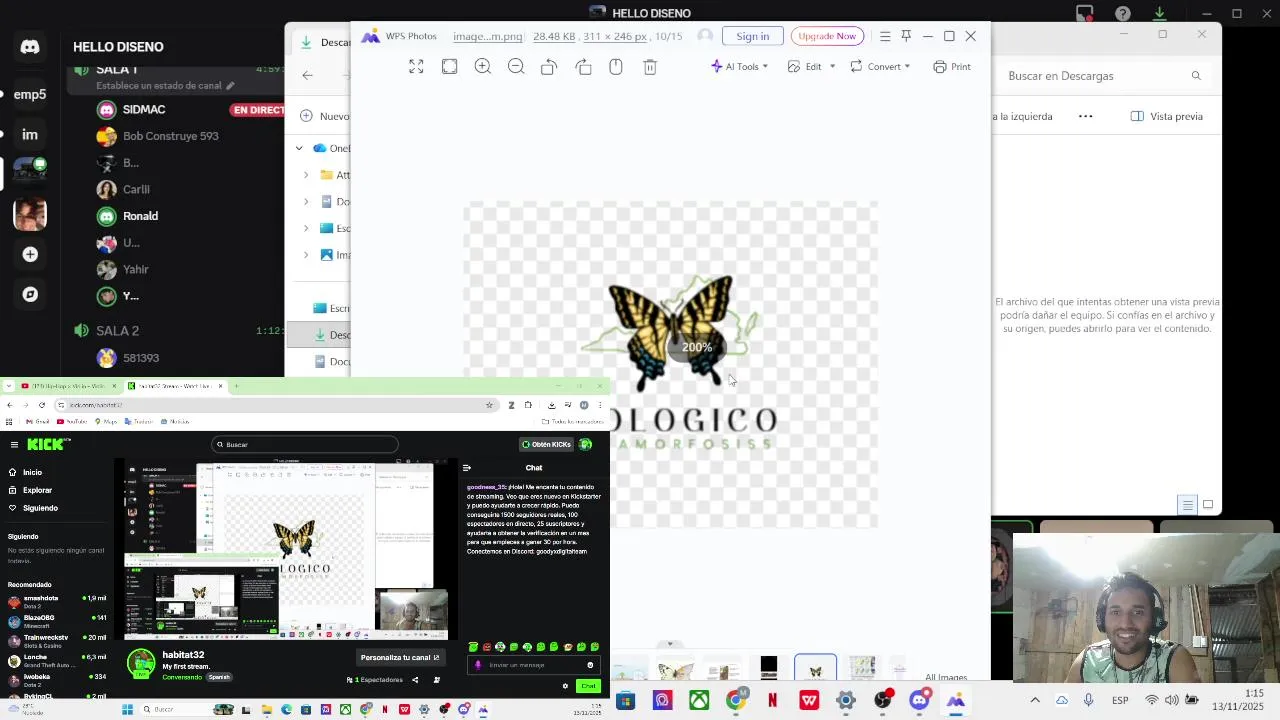
Task: Go back in File Explorer
Action: pos(308,75)
